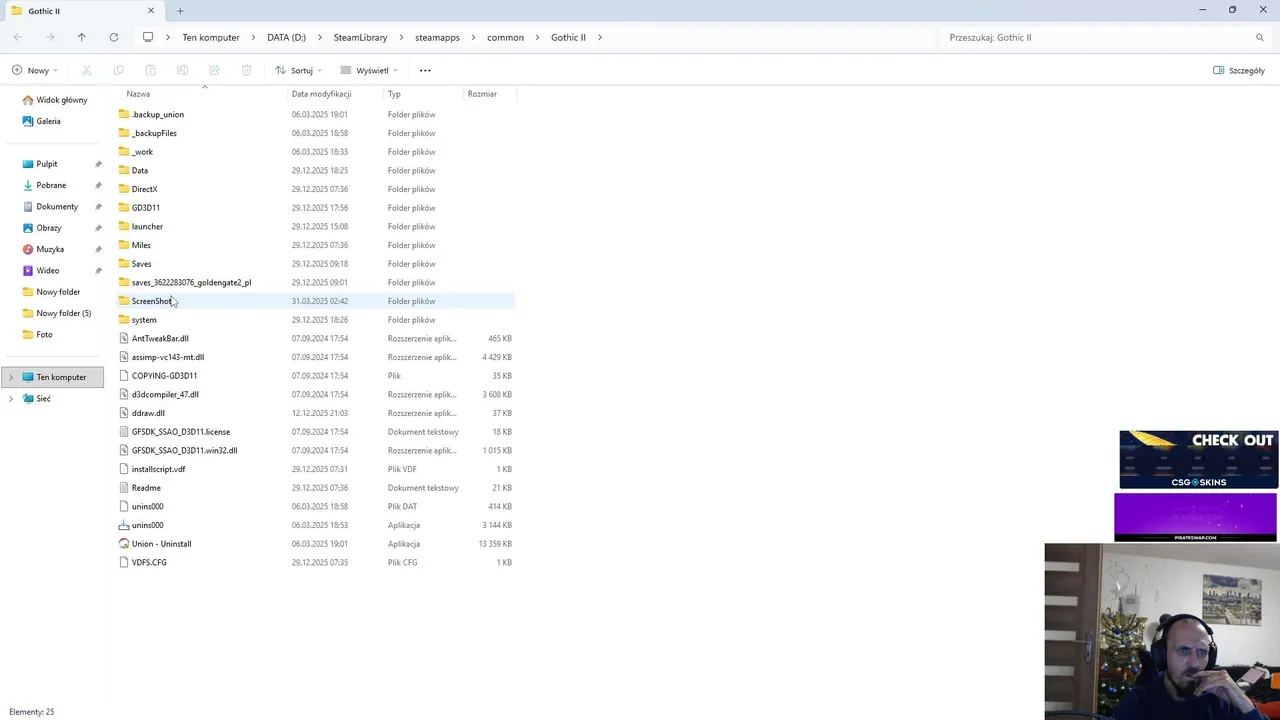Navigate up one folder level
This screenshot has width=1280, height=720.
coord(82,37)
